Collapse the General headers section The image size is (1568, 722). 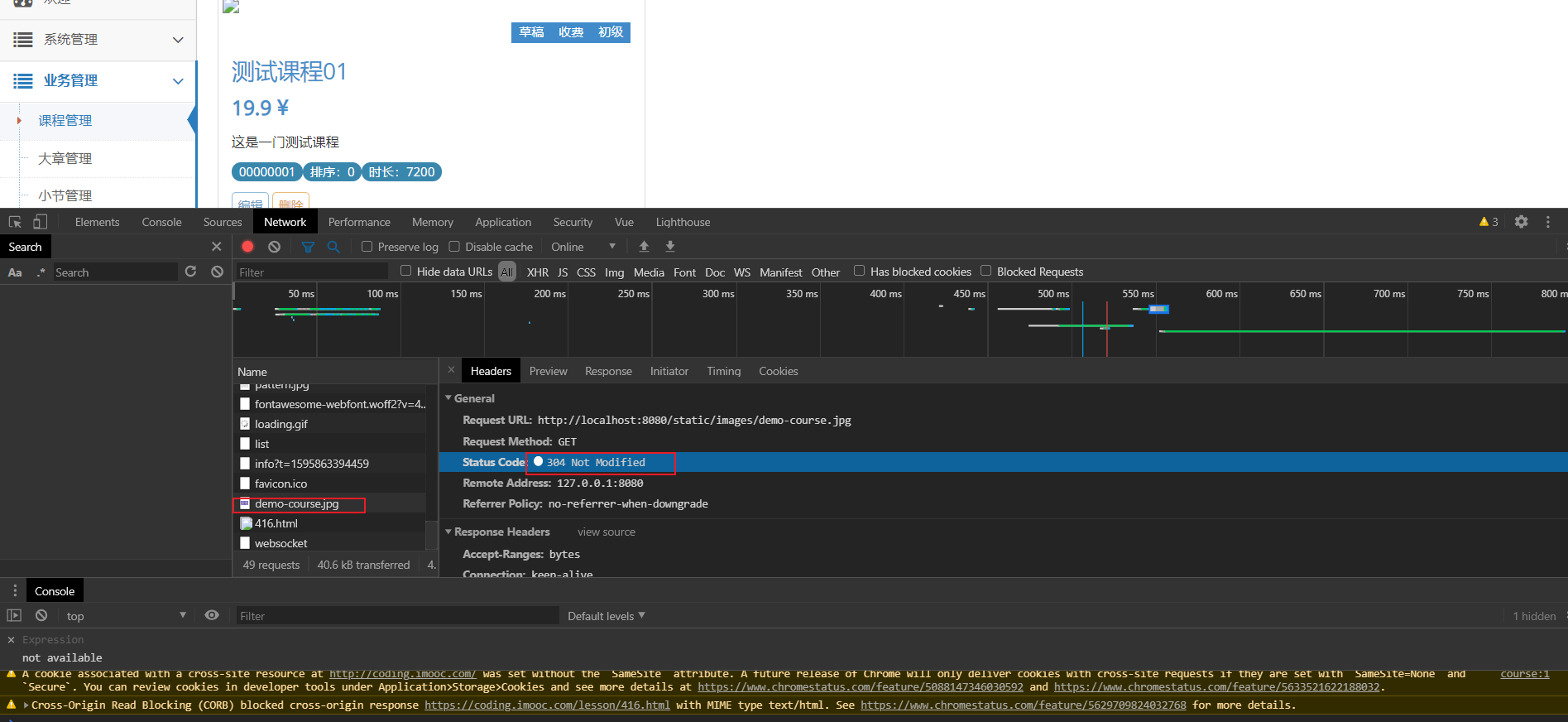[448, 398]
